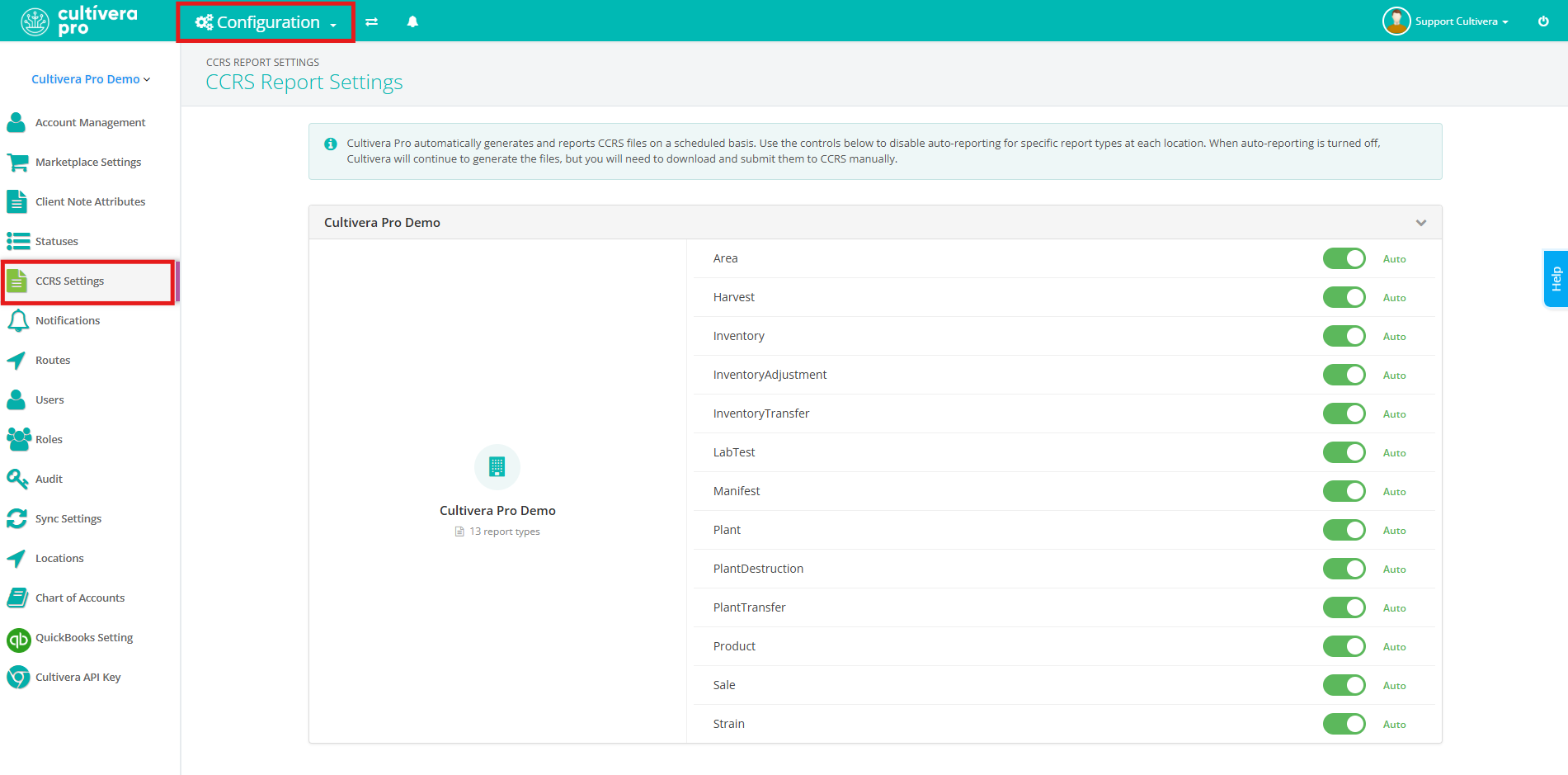
Task: Click the PlantDestruction report label
Action: pos(758,569)
